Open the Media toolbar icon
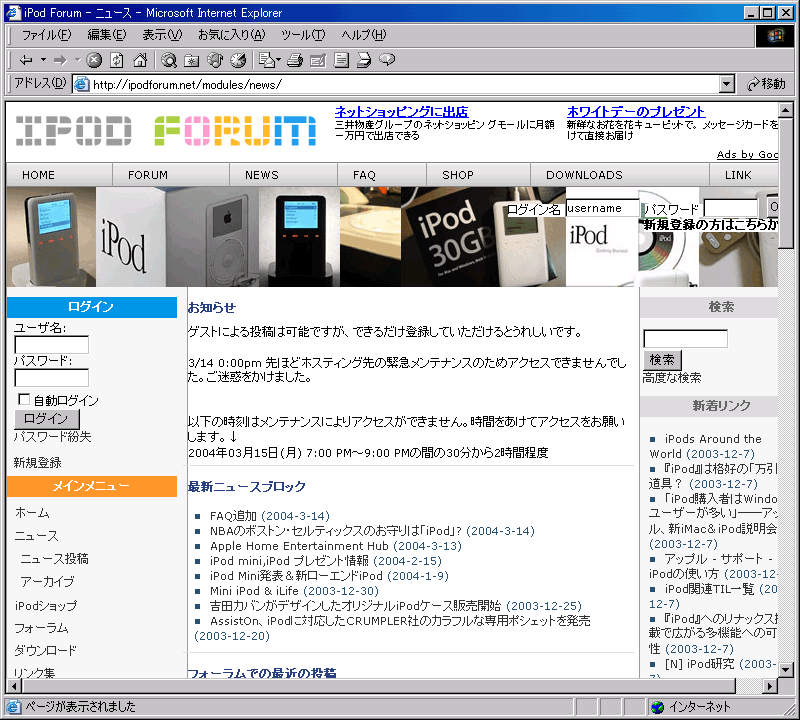Viewport: 800px width, 720px height. 215,60
